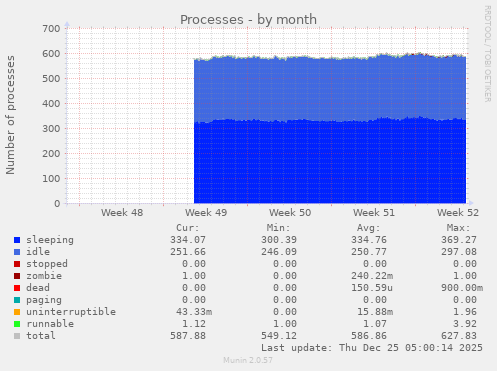Viewport: 497px width, 371px height.
Task: Click the runnable average value 1.07
Action: pyautogui.click(x=375, y=324)
